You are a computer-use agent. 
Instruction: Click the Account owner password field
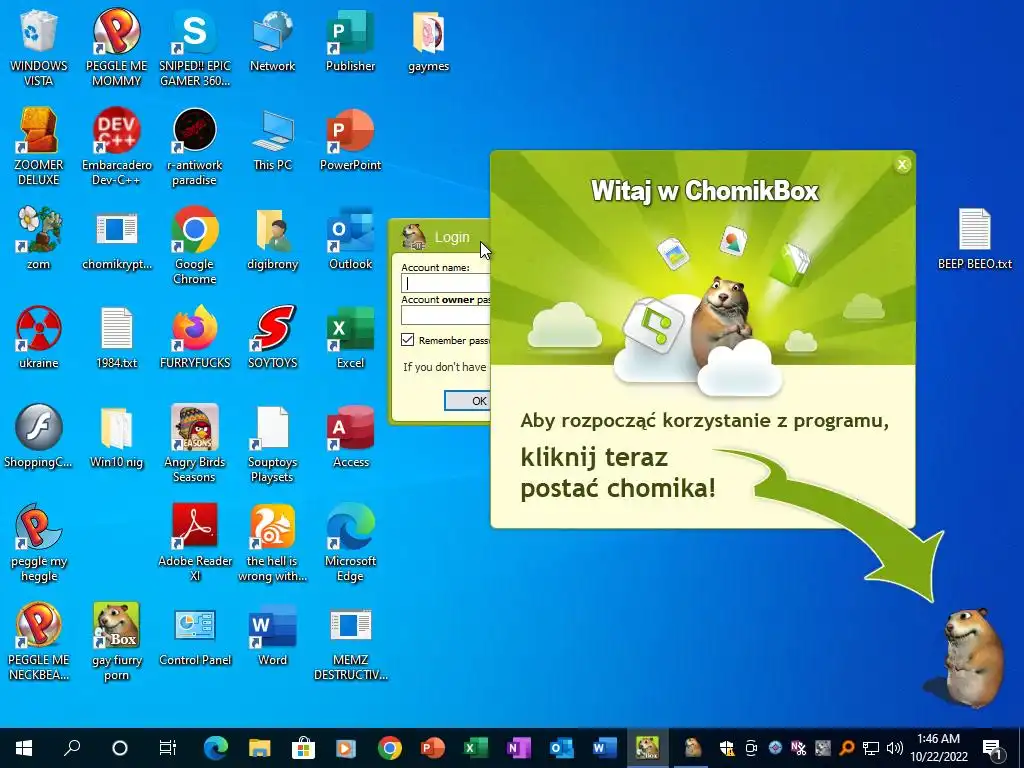point(446,315)
